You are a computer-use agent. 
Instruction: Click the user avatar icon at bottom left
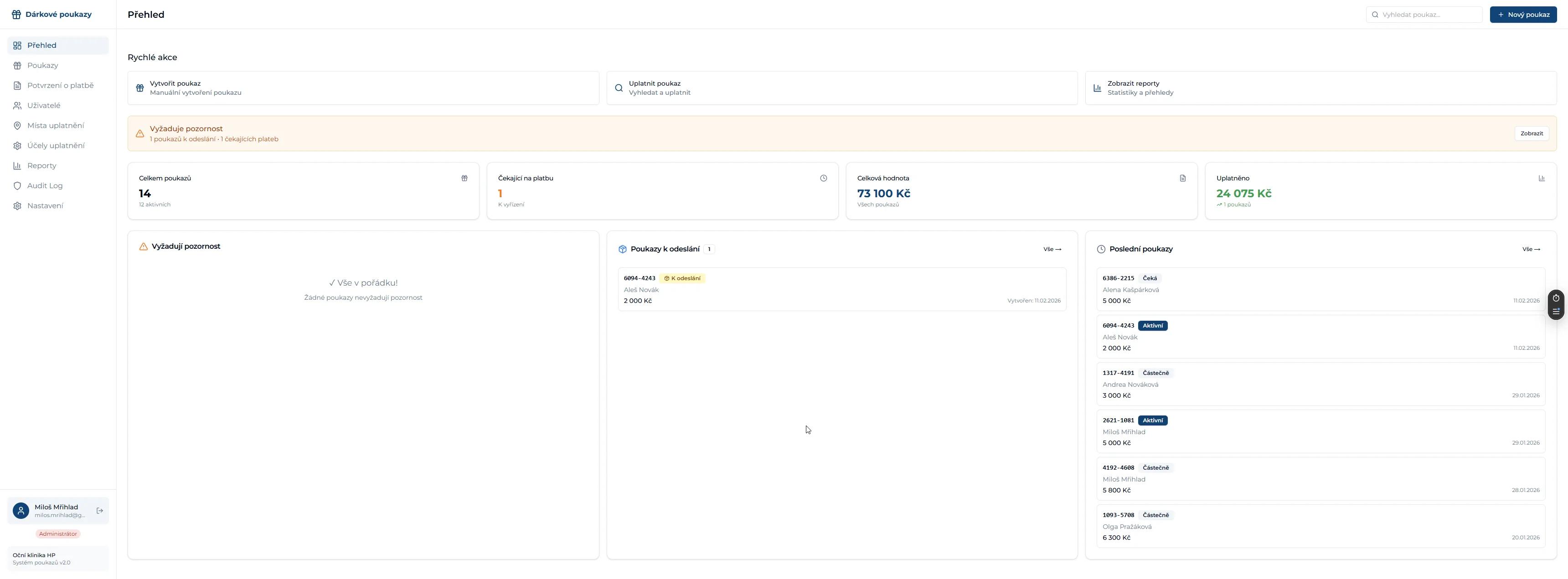21,511
